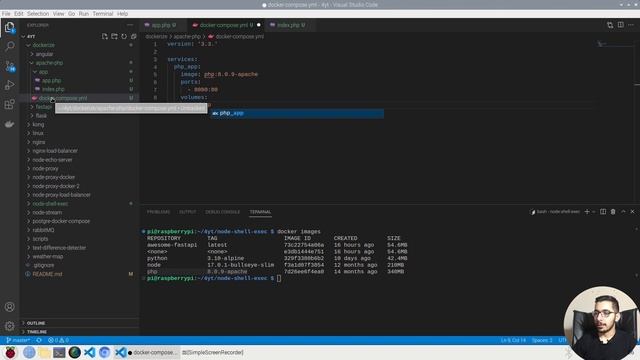Image resolution: width=640 pixels, height=360 pixels.
Task: Open File Manager from taskbar
Action: click(44, 352)
